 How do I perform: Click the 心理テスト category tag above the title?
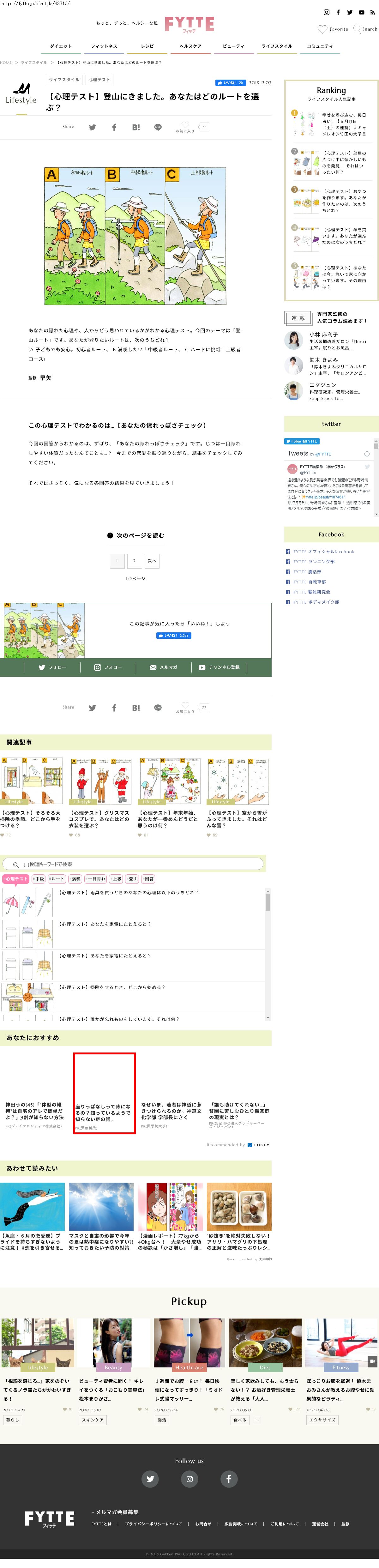[x=99, y=80]
